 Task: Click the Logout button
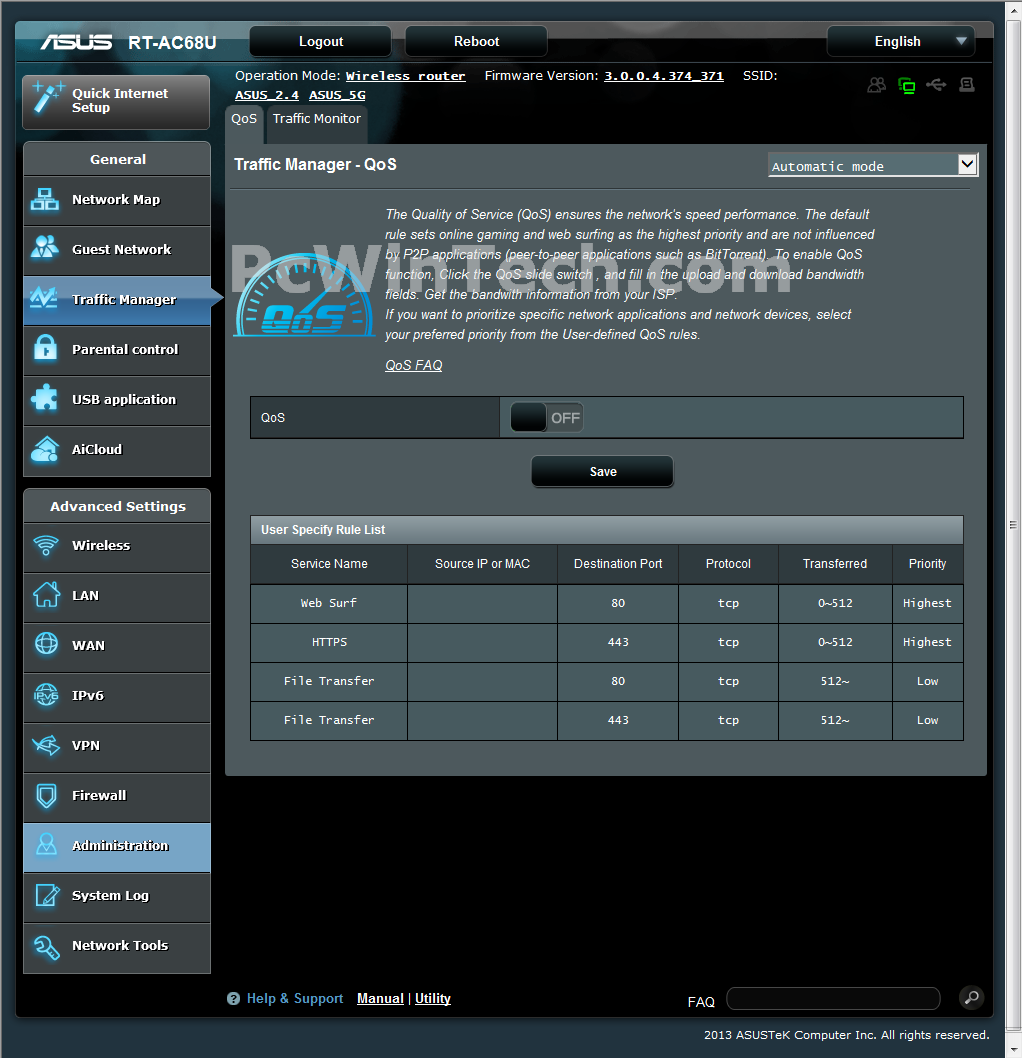[x=320, y=41]
